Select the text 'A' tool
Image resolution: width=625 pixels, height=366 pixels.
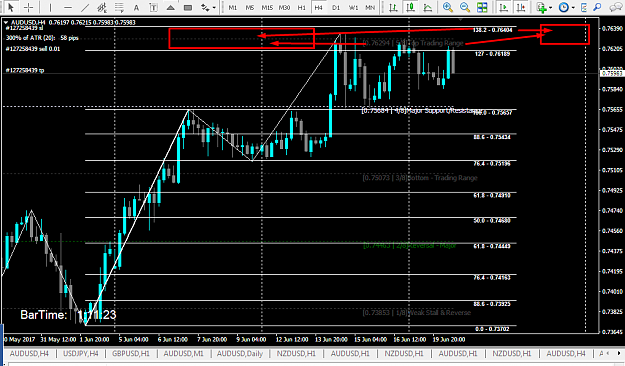coord(136,7)
